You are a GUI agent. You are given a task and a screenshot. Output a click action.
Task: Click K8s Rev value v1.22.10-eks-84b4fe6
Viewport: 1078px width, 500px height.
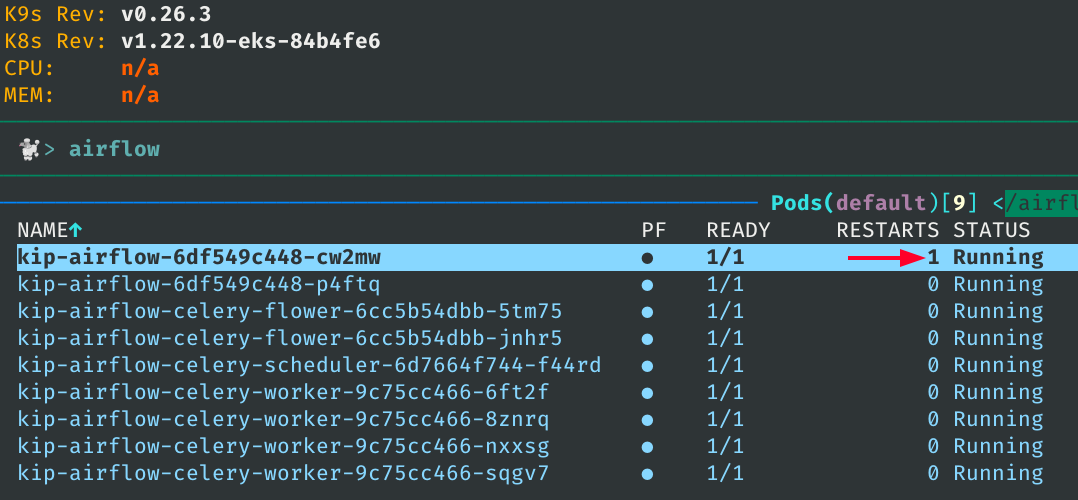(251, 41)
